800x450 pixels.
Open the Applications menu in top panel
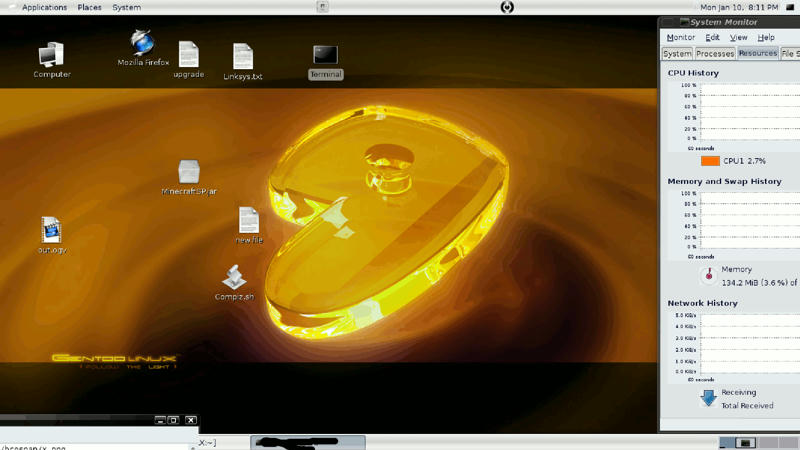44,7
